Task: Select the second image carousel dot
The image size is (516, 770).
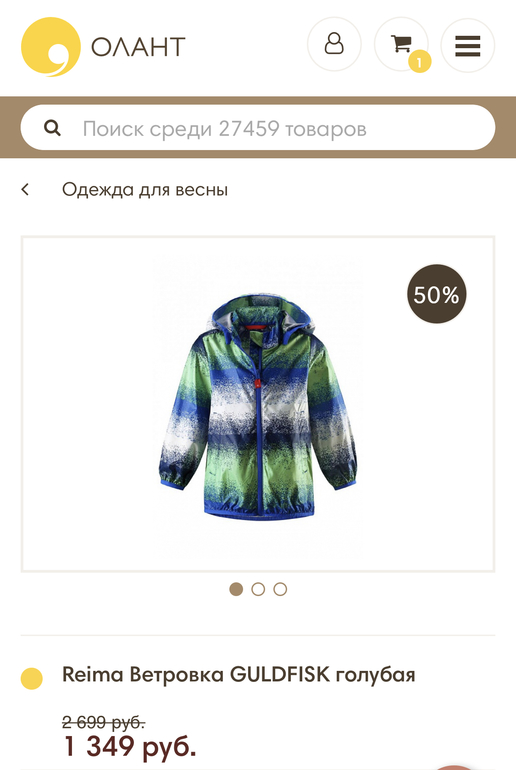Action: (x=258, y=589)
